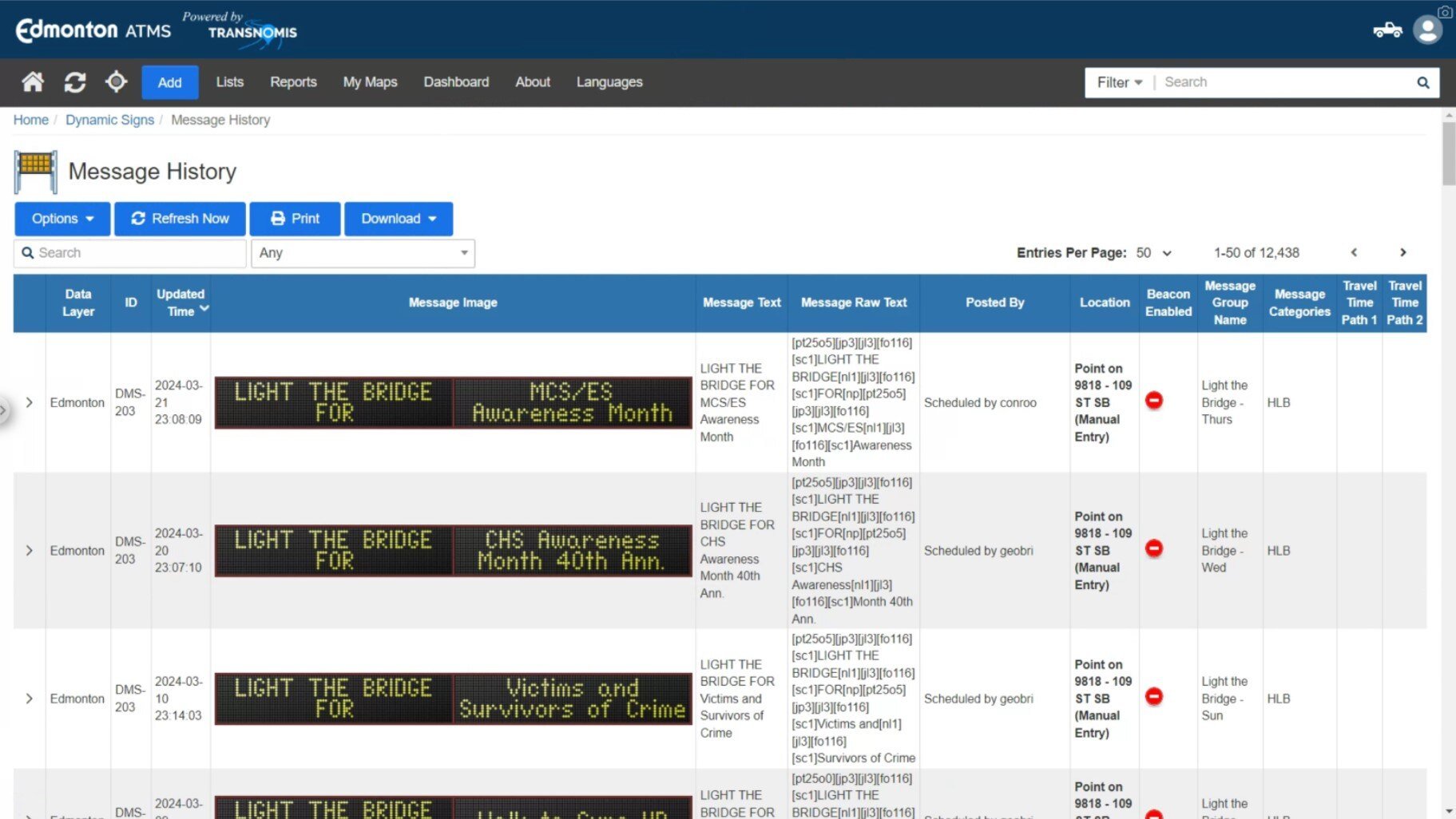
Task: Open the Dashboard menu item
Action: click(456, 82)
